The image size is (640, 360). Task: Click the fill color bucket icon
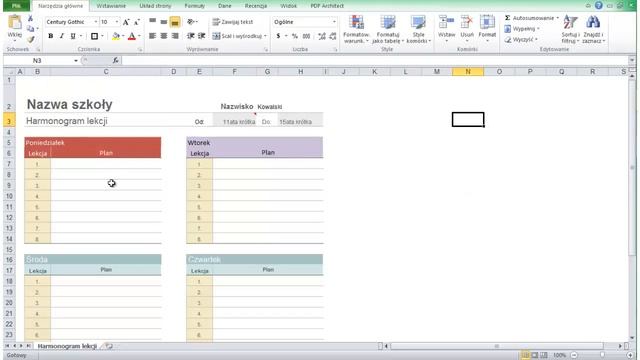[116, 36]
